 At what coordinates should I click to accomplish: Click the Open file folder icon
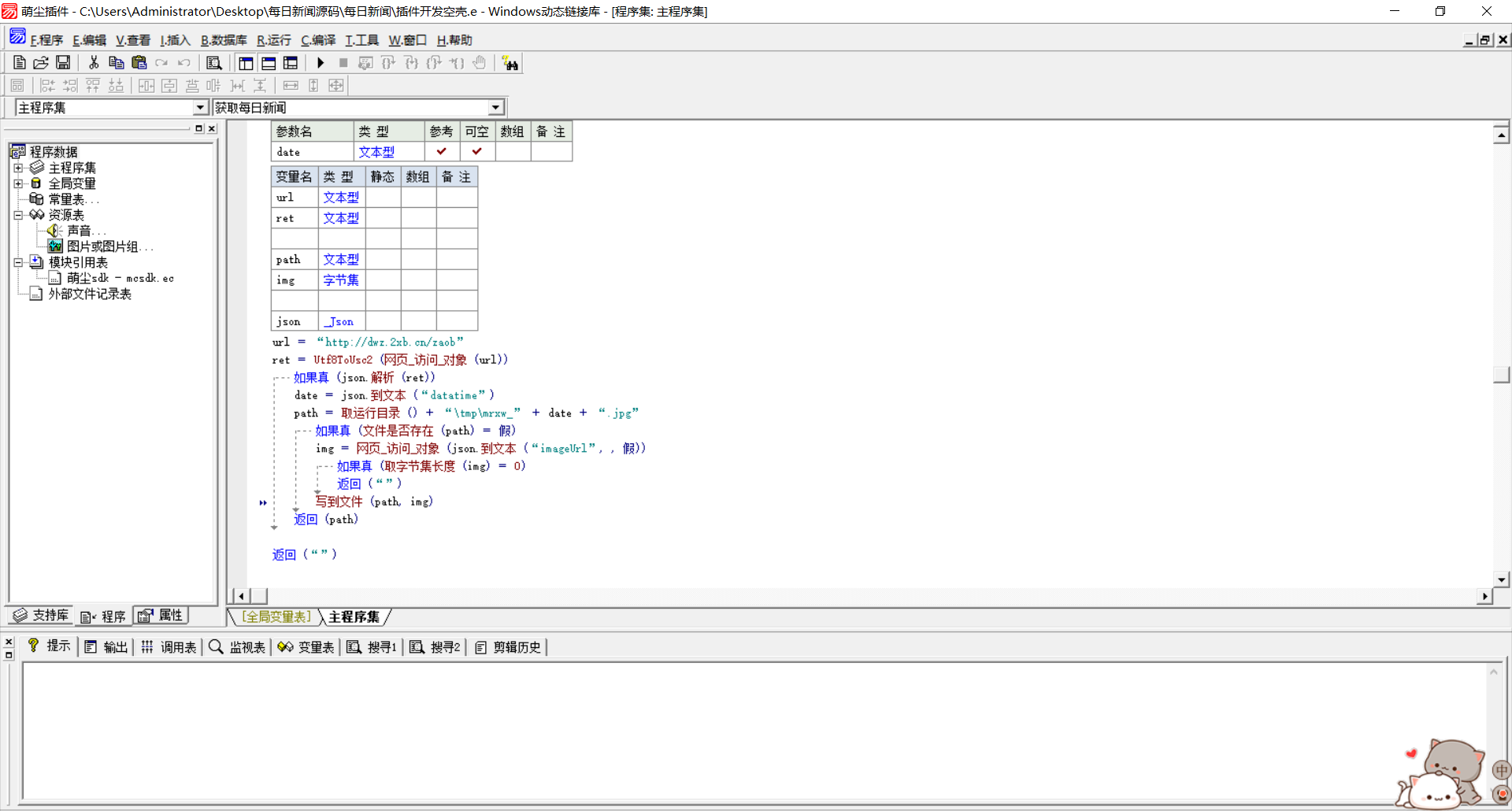click(41, 63)
